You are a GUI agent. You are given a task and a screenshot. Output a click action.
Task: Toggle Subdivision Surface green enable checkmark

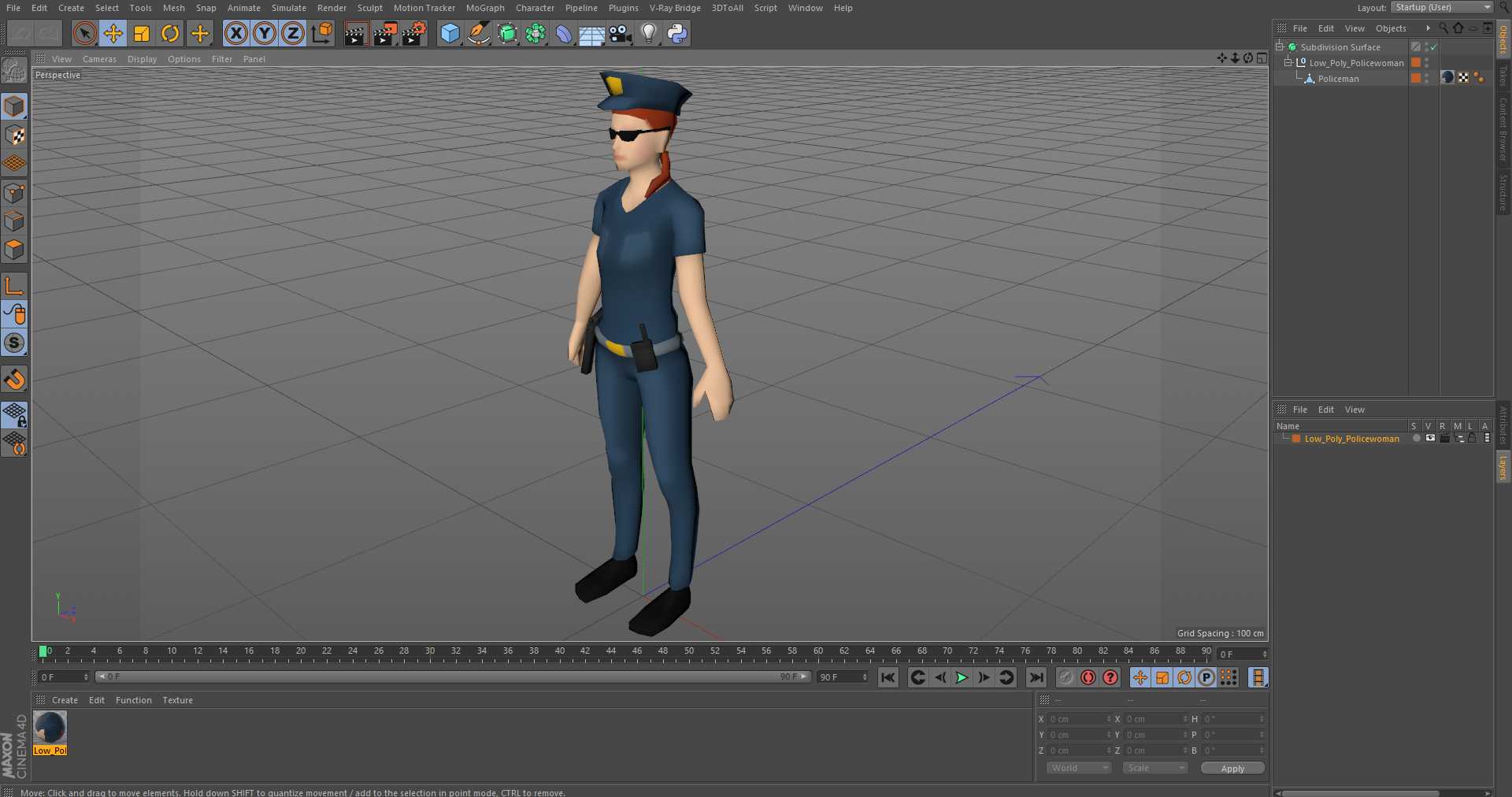(x=1434, y=47)
